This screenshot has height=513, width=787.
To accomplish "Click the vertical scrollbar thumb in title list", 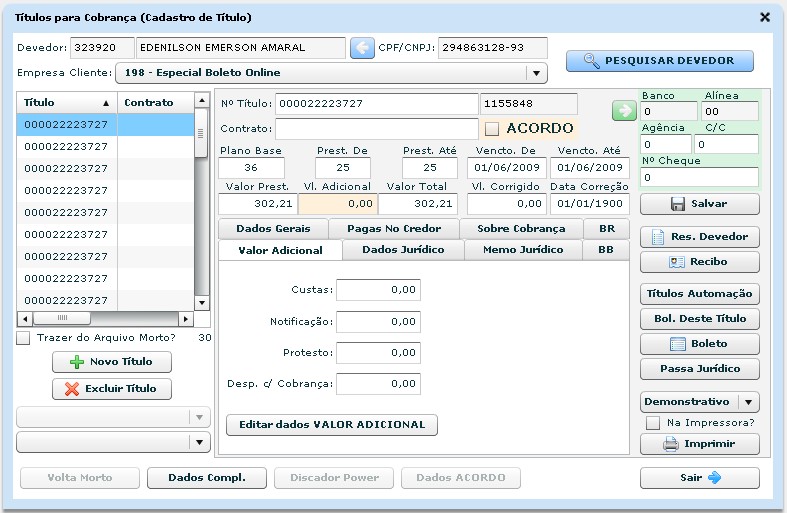I will tap(201, 134).
